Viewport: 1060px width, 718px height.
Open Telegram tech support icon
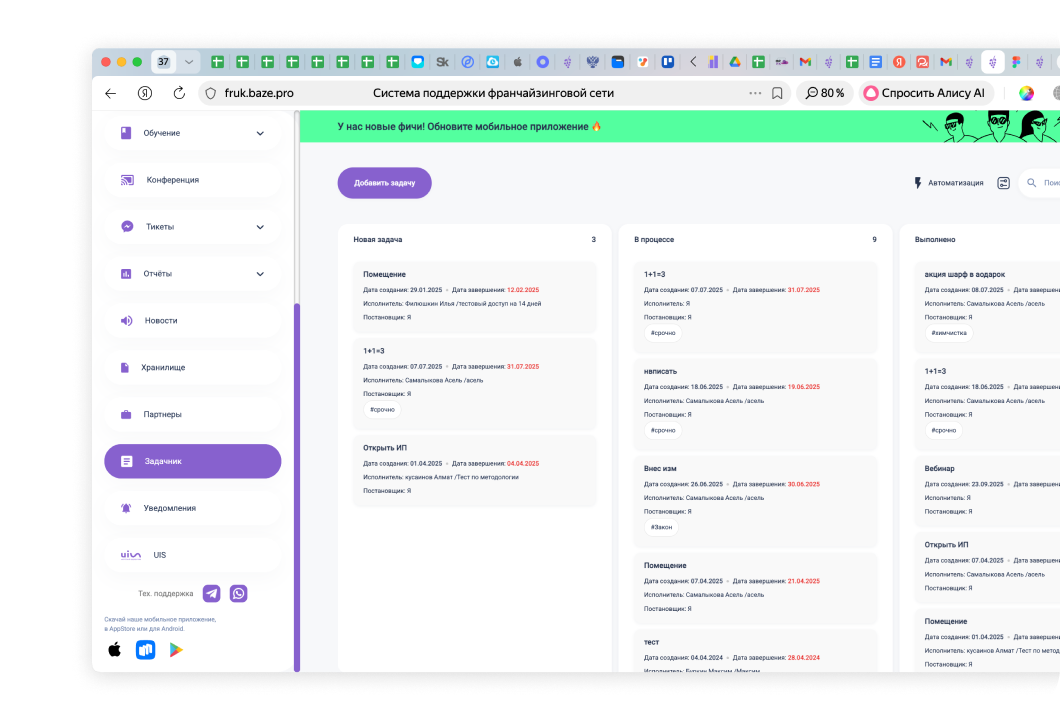tap(211, 593)
